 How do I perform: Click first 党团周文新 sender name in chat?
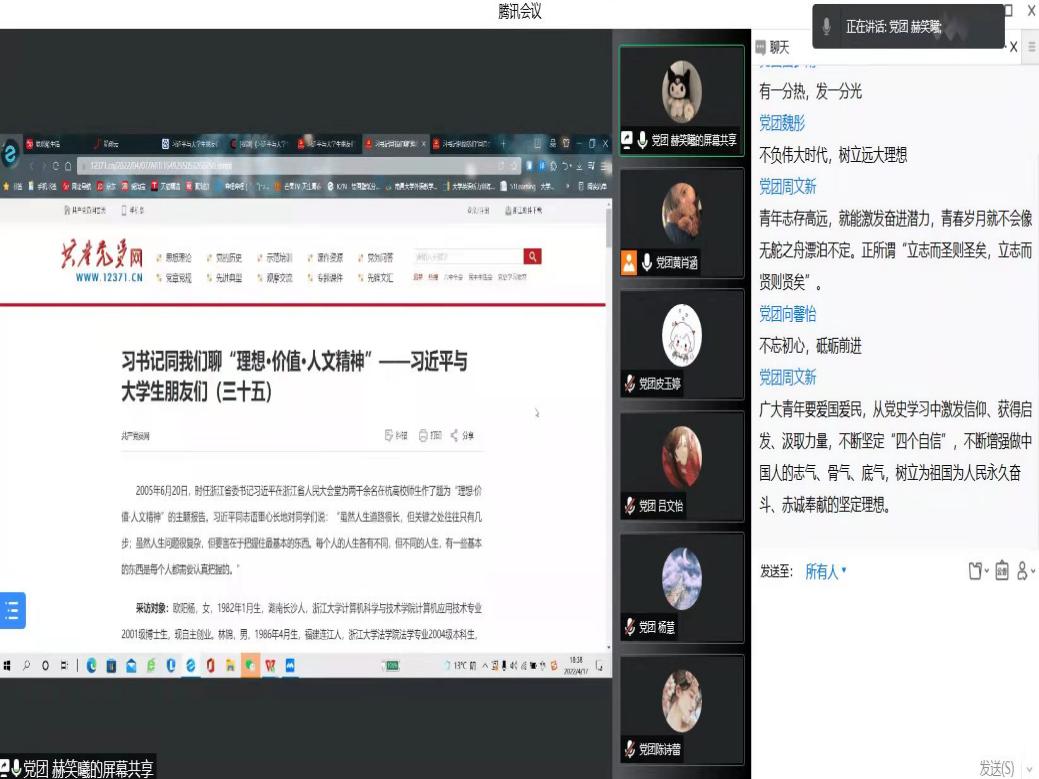click(787, 187)
